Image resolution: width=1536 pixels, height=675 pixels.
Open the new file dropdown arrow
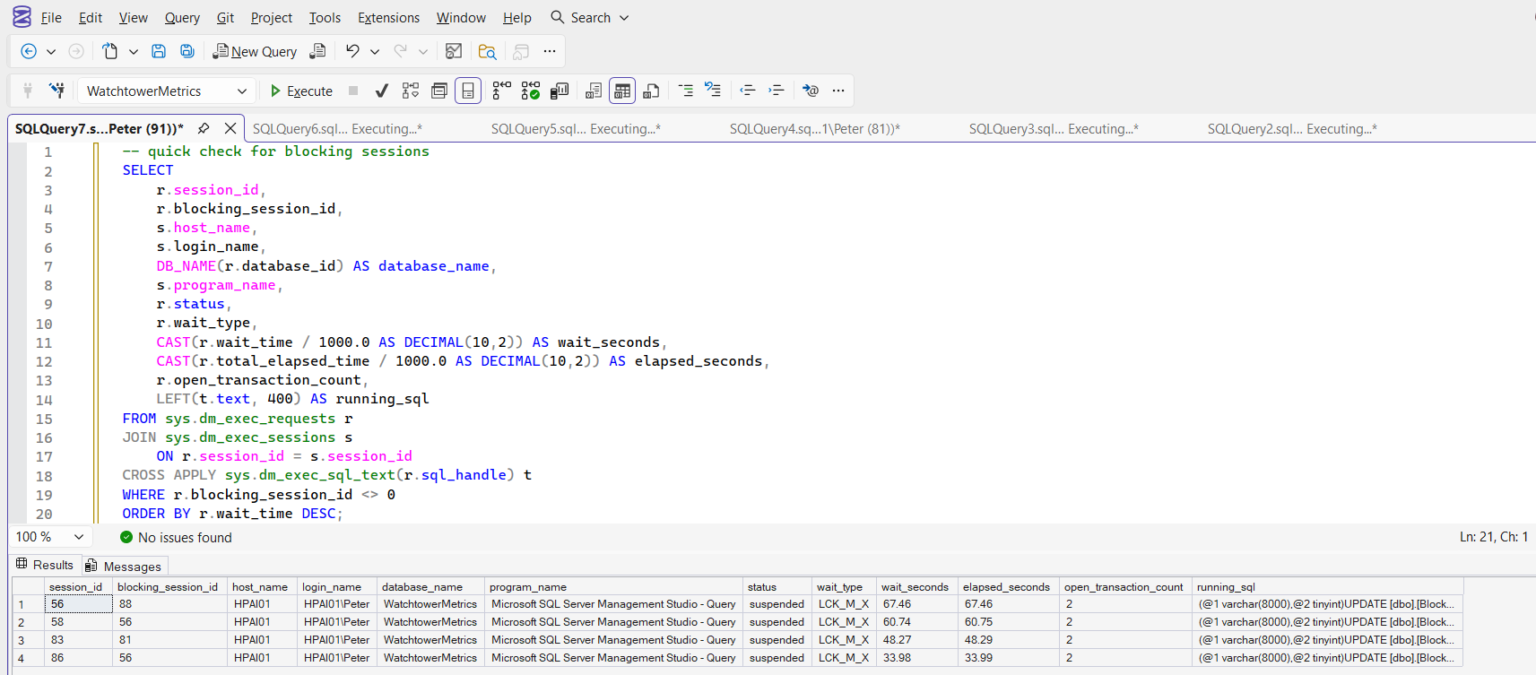[133, 51]
